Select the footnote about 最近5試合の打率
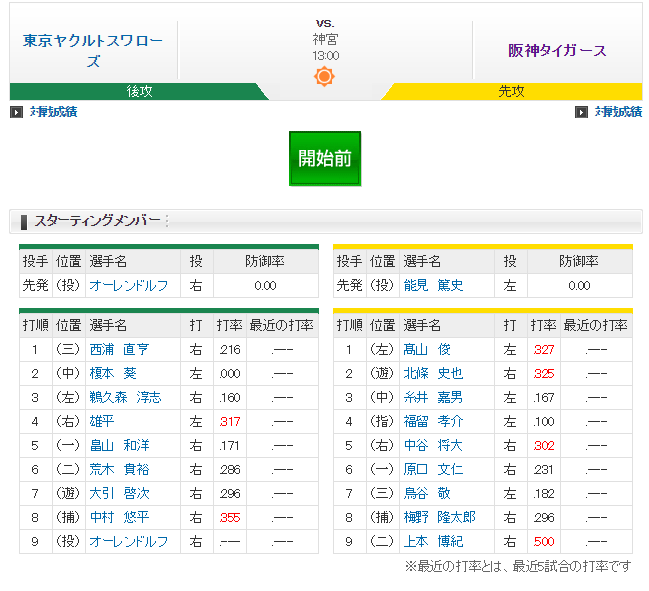Image resolution: width=649 pixels, height=591 pixels. 518,567
